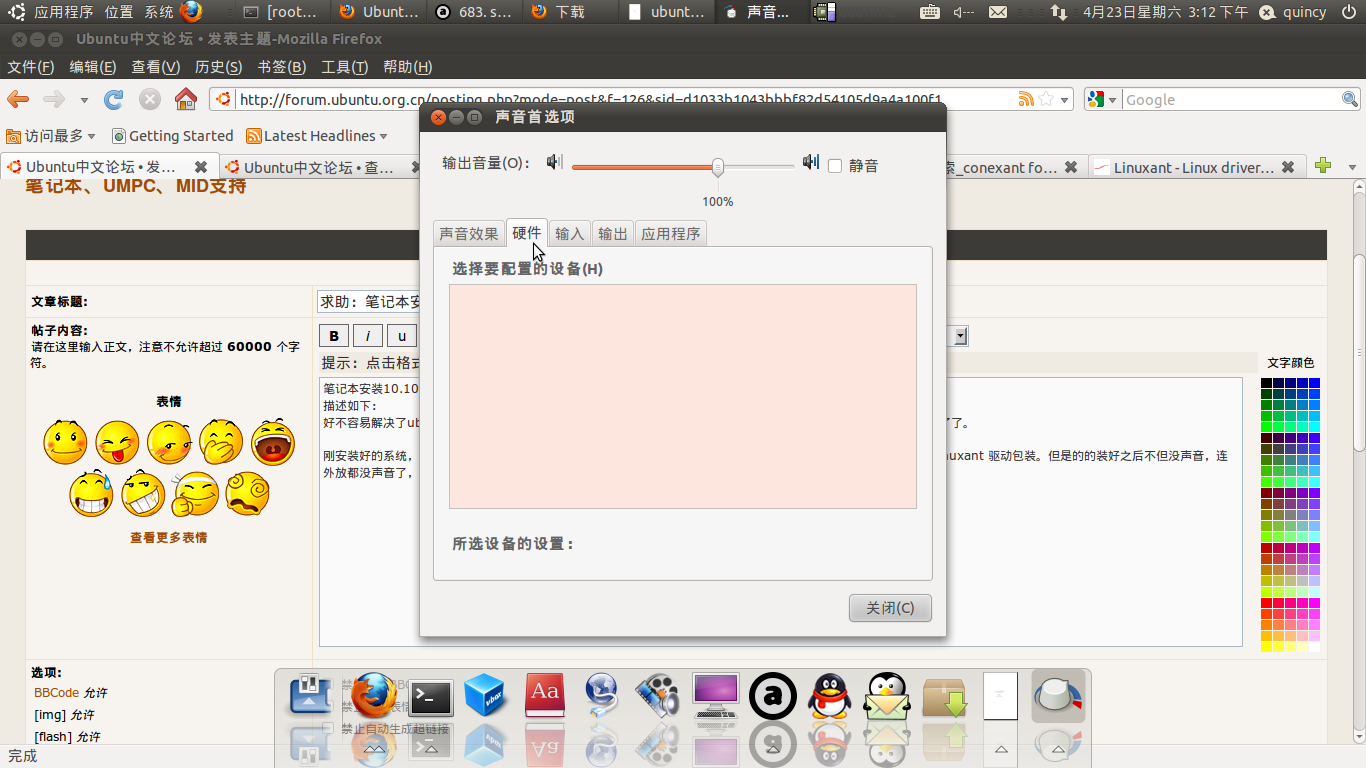Open a new tab with green plus
The image size is (1366, 768).
1323,166
